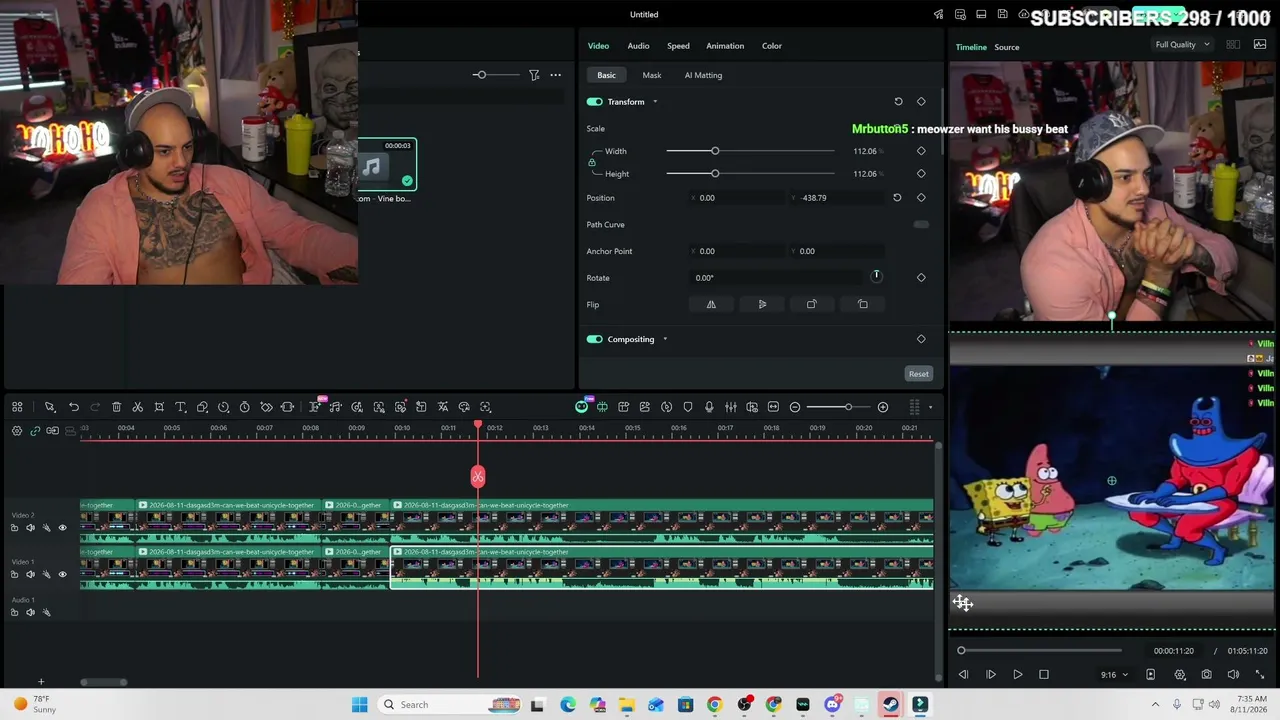1280x720 pixels.
Task: Mute the Audio 1 track
Action: tap(30, 612)
